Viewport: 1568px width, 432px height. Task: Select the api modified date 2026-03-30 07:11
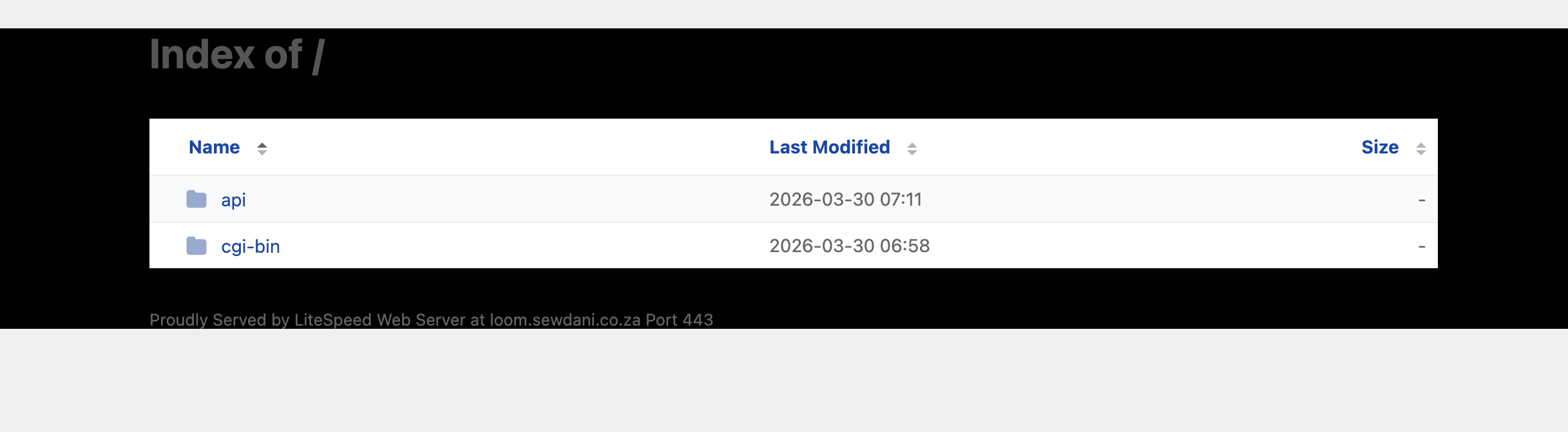[x=845, y=200]
